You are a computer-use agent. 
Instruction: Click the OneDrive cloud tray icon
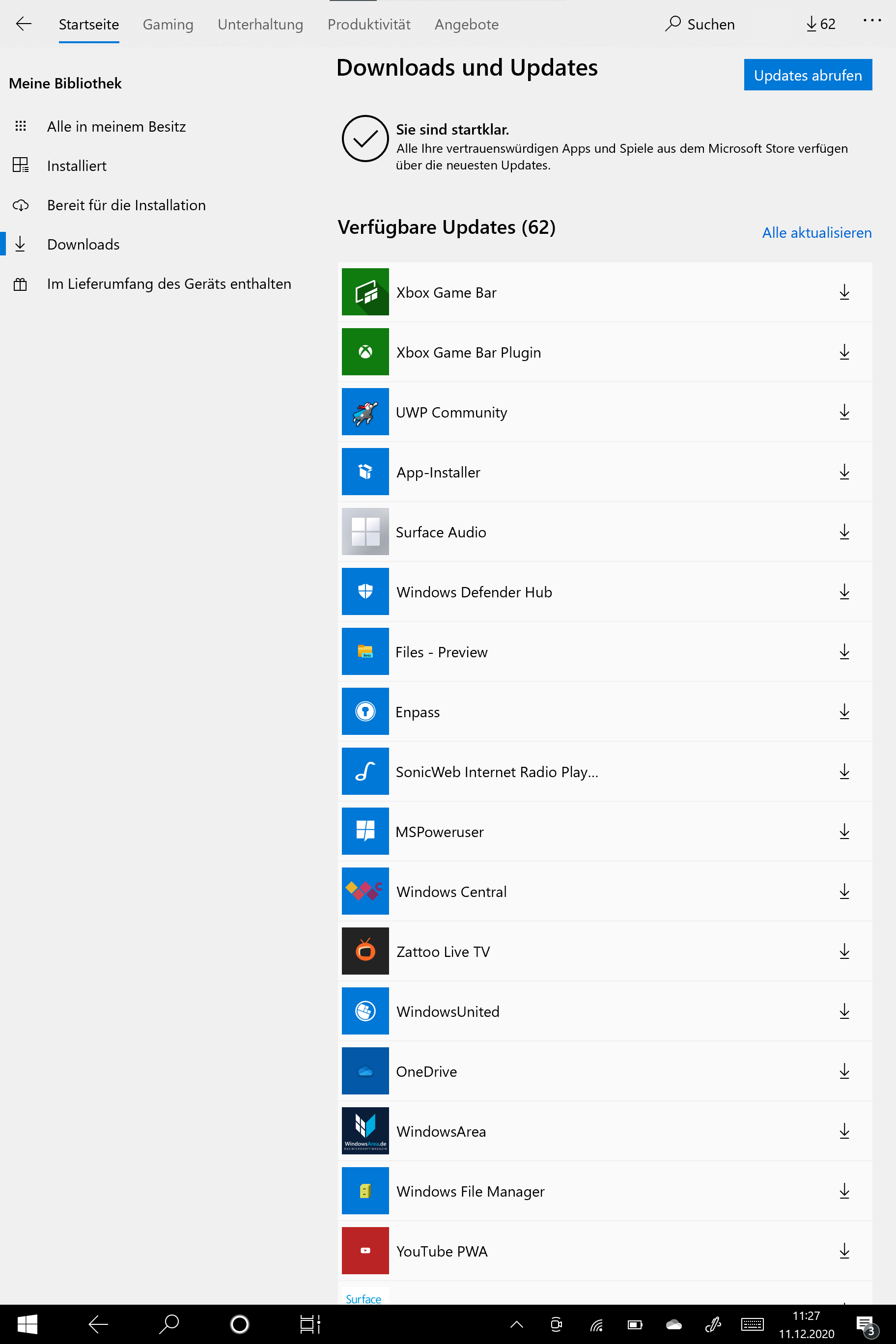coord(674,1324)
